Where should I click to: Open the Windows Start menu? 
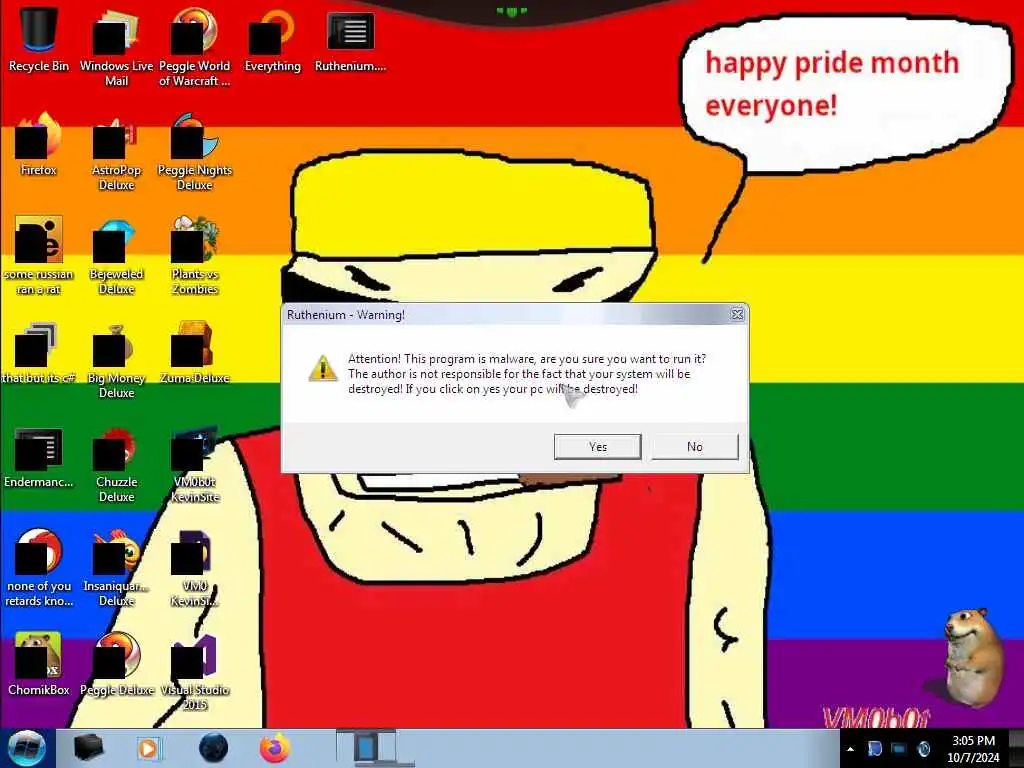point(25,748)
